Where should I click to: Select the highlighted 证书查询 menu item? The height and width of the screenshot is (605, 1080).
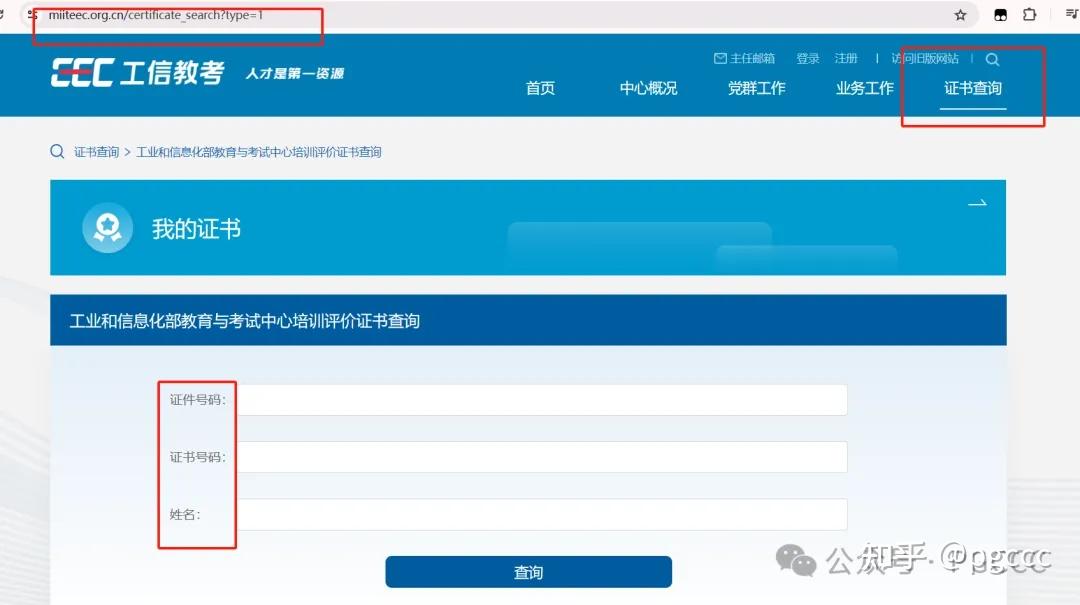pos(972,88)
